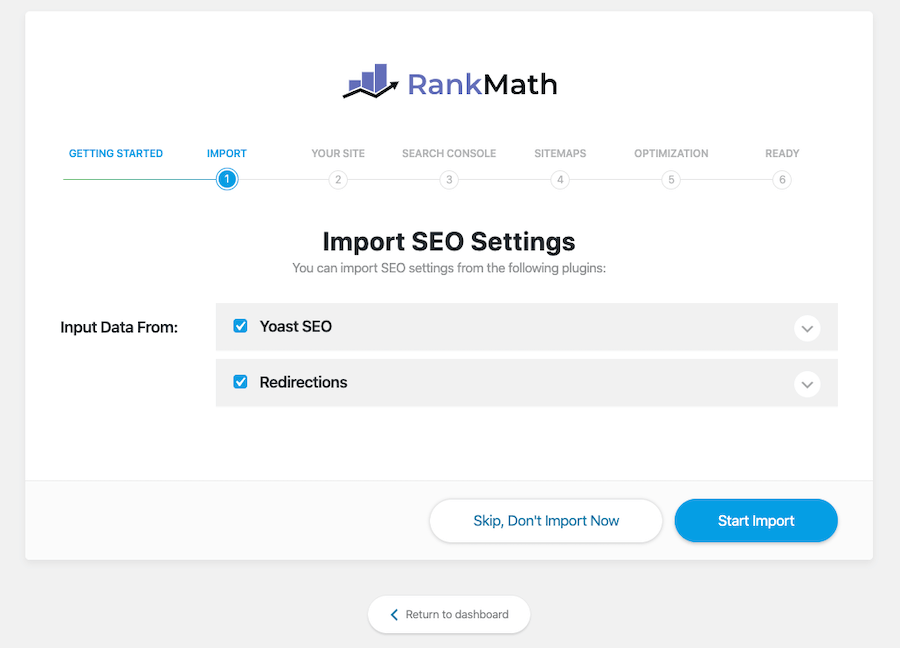
Task: Expand the Yoast SEO options chevron
Action: [x=807, y=329]
